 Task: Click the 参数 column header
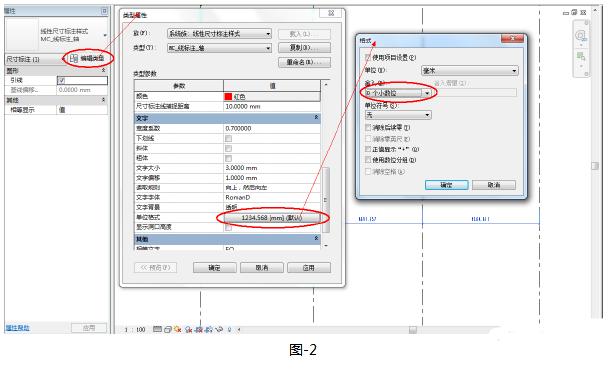click(x=179, y=86)
